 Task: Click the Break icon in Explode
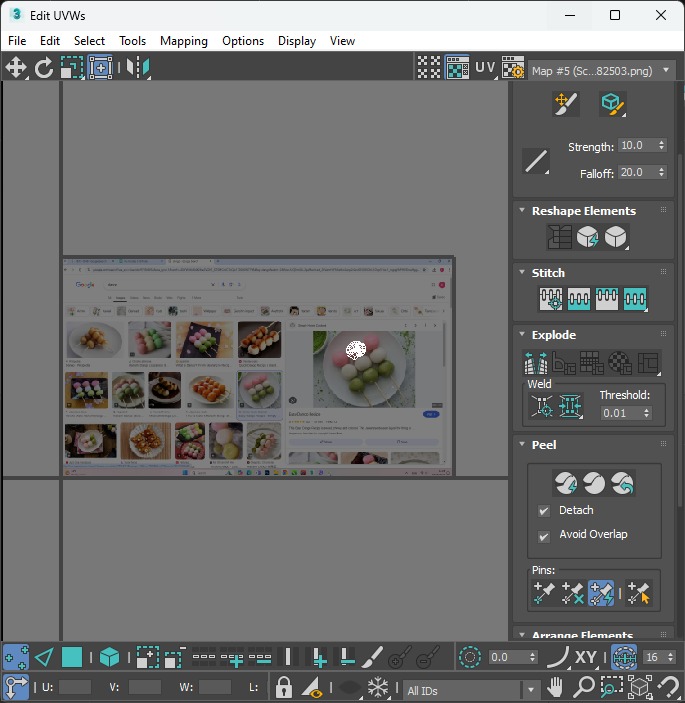click(536, 362)
